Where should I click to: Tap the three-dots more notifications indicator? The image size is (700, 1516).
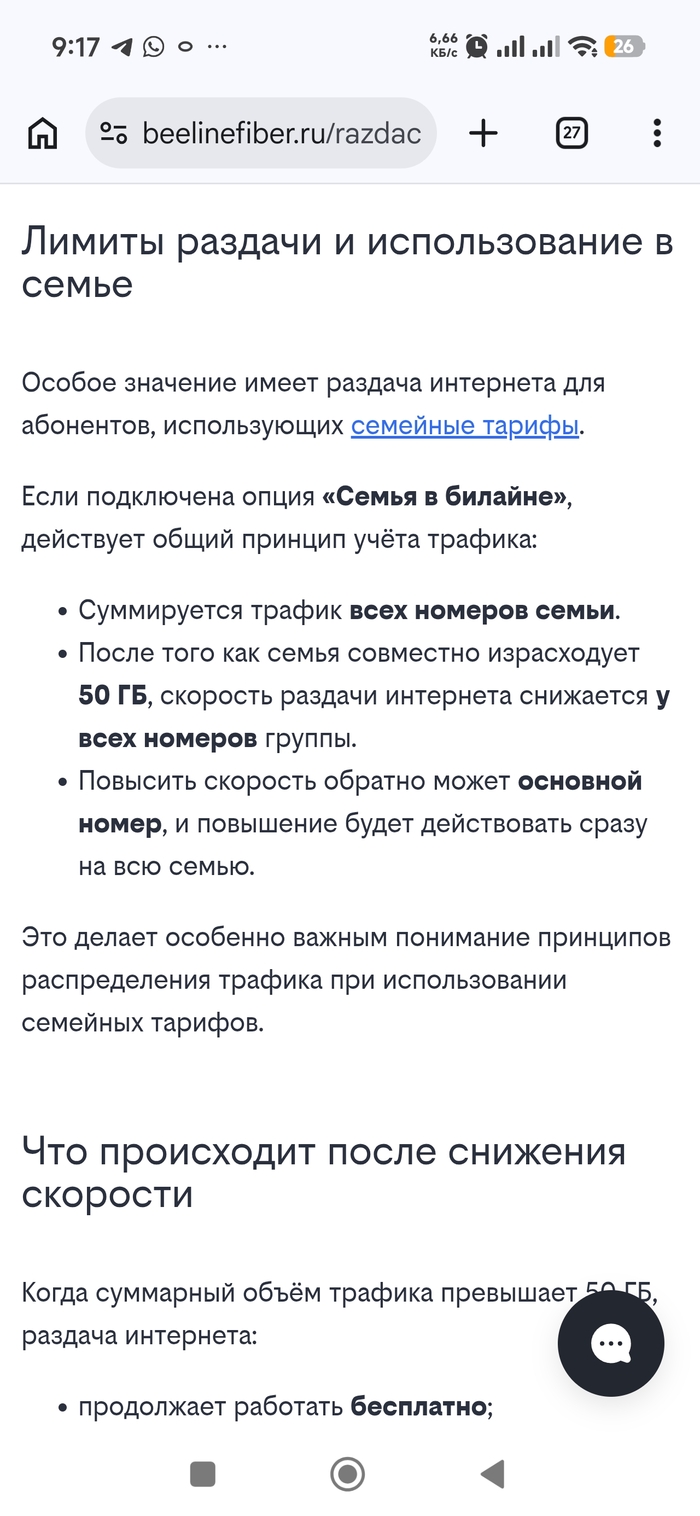click(216, 46)
